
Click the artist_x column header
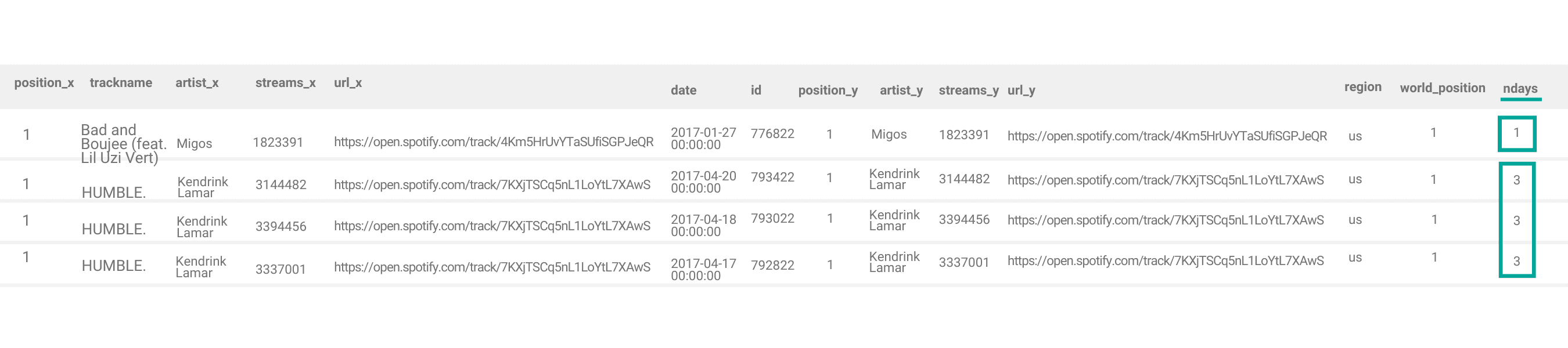tap(197, 83)
